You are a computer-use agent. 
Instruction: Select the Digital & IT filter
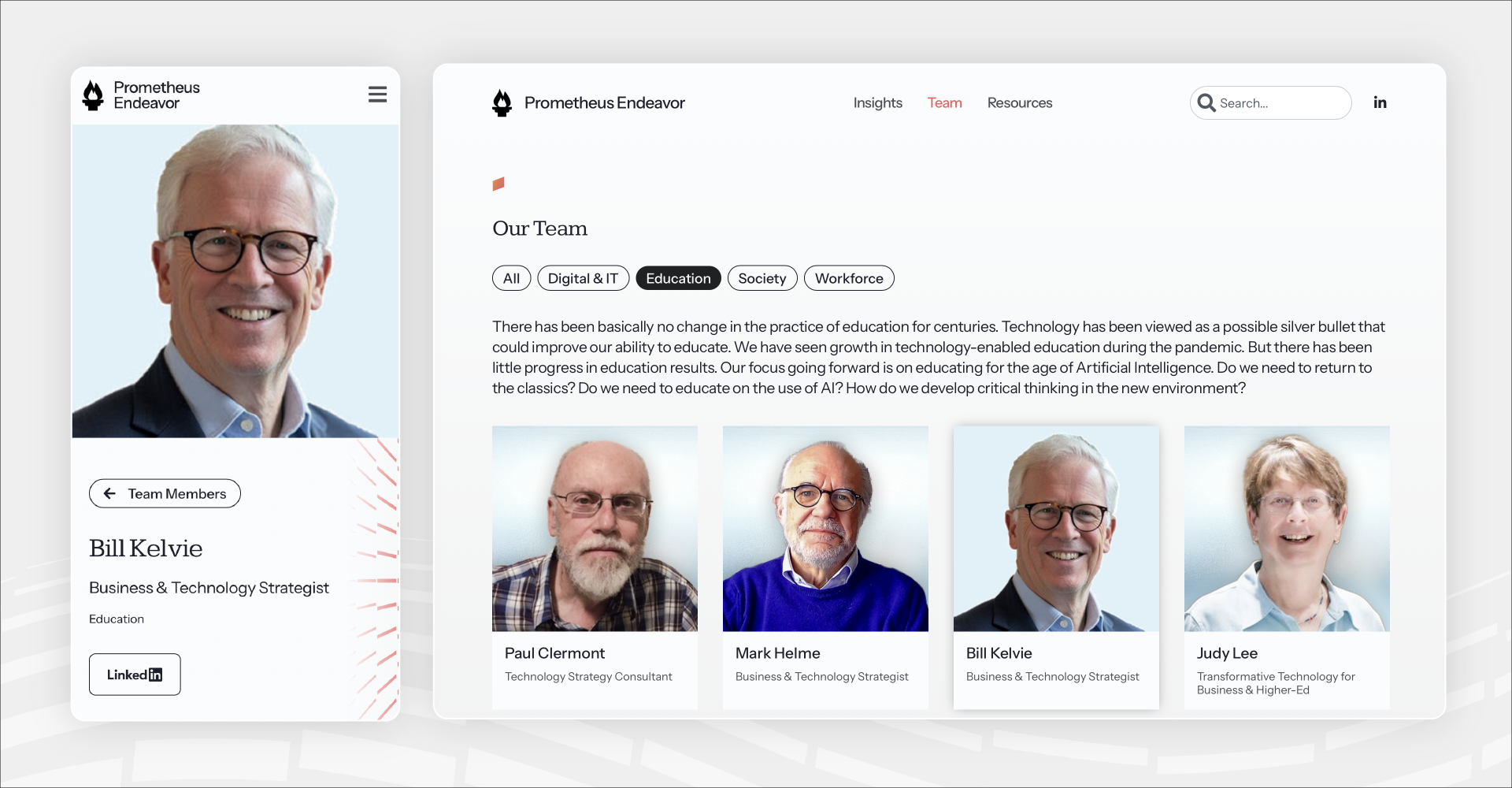pyautogui.click(x=583, y=278)
